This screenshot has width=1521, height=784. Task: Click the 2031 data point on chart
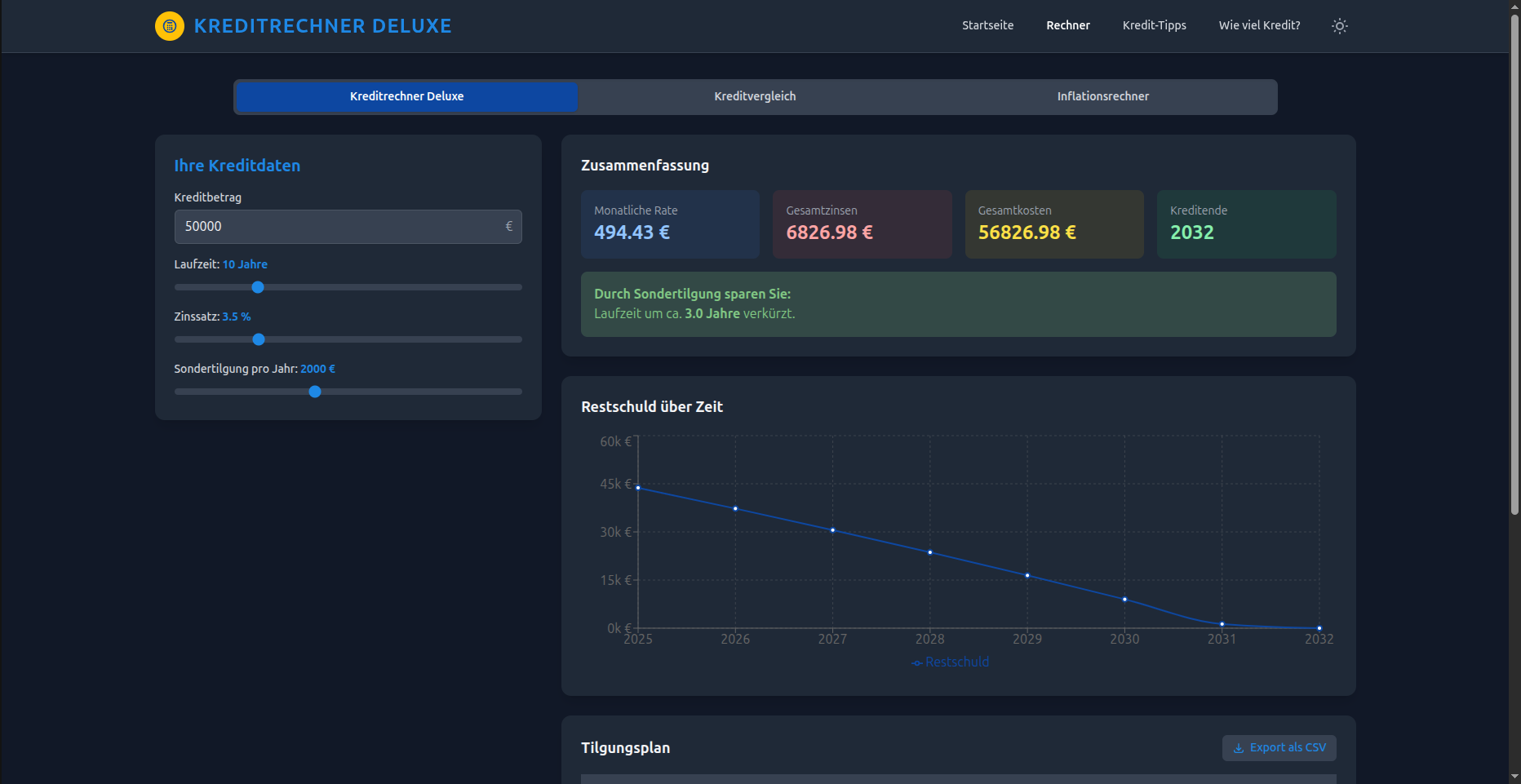click(1222, 624)
